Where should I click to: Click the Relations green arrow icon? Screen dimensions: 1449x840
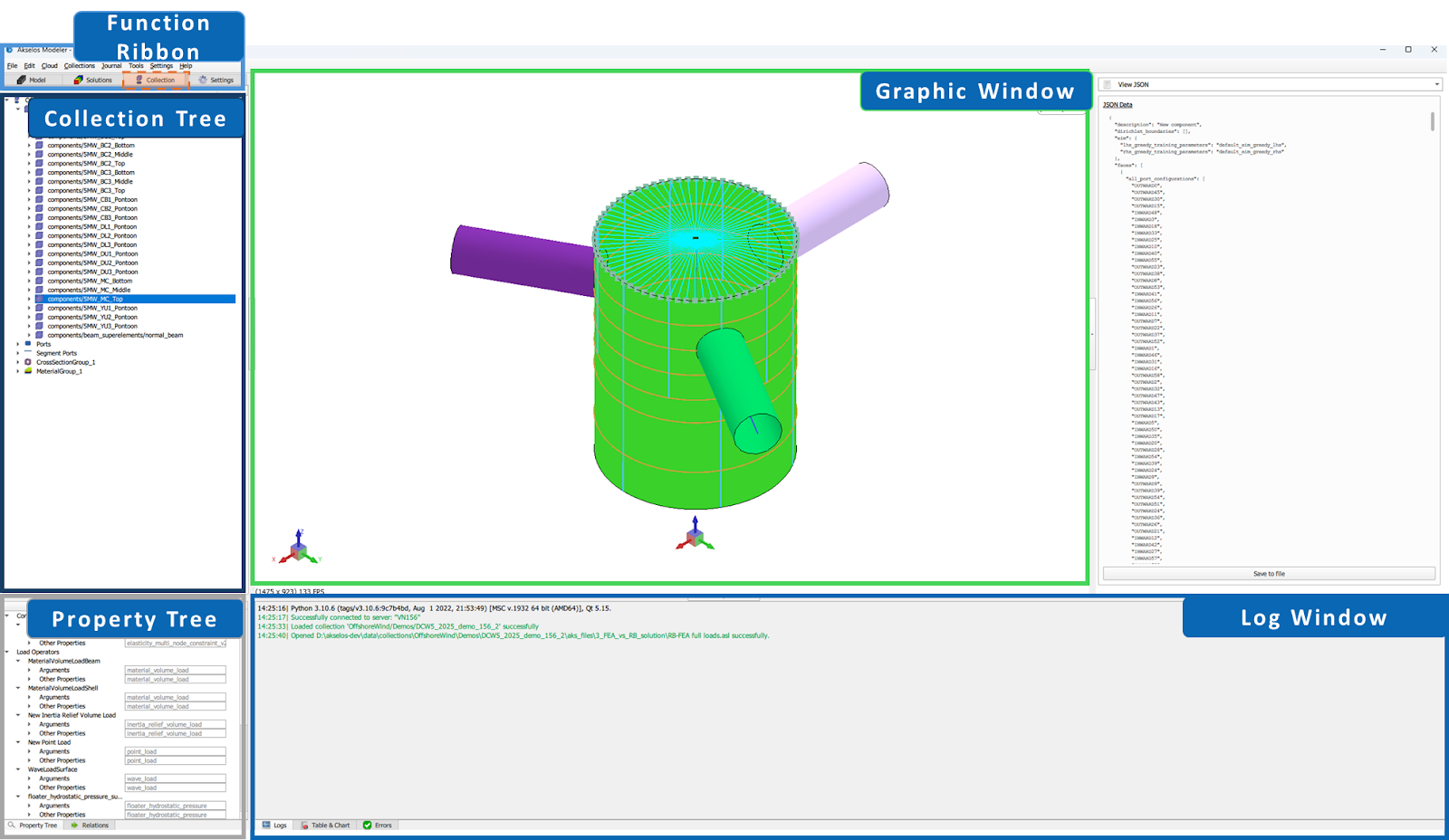74,826
